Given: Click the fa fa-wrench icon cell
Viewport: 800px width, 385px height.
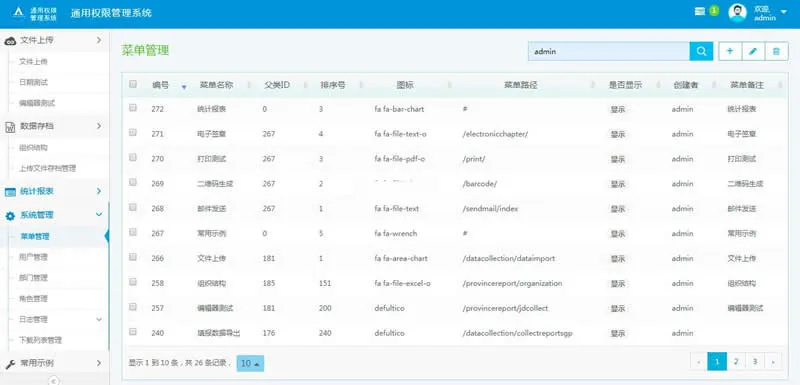Looking at the screenshot, I should pos(395,234).
